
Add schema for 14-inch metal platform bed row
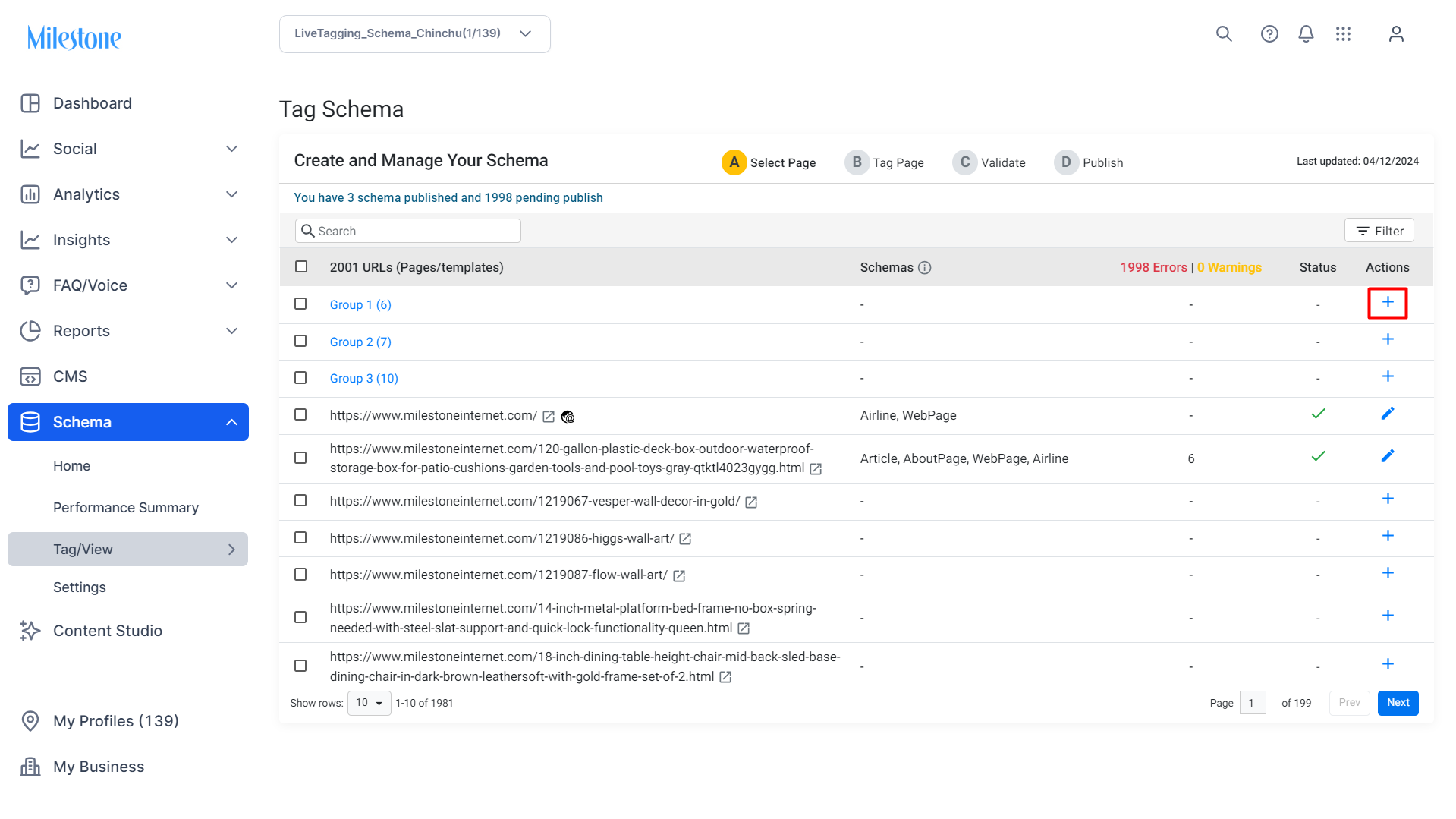pyautogui.click(x=1388, y=616)
